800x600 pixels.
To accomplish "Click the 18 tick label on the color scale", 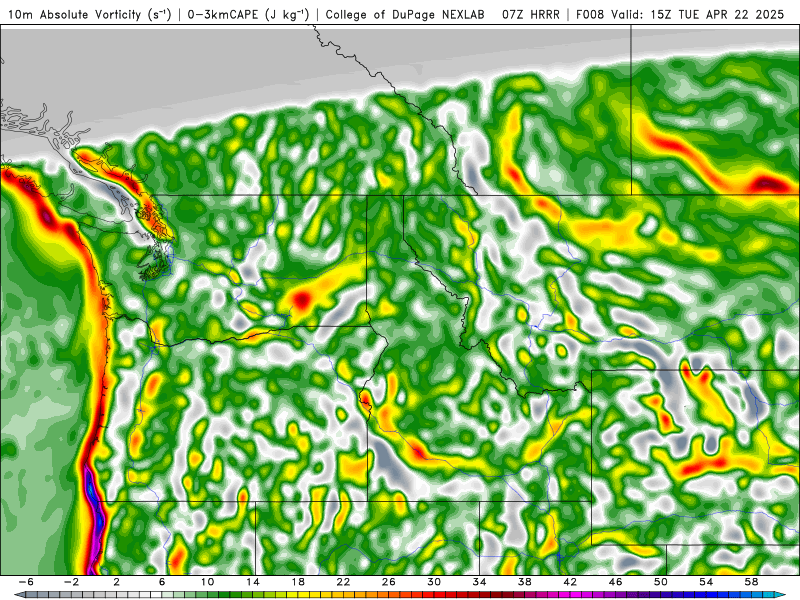I will tap(298, 582).
